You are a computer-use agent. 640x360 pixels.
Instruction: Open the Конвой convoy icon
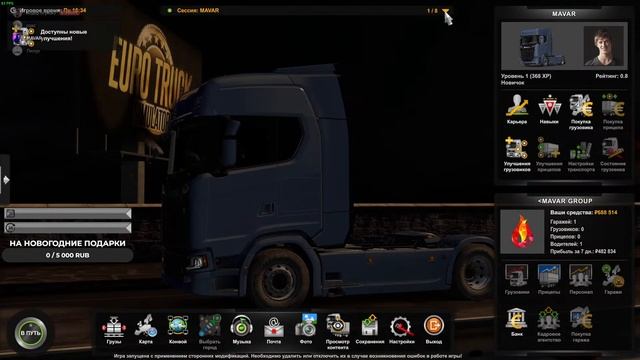pyautogui.click(x=178, y=330)
